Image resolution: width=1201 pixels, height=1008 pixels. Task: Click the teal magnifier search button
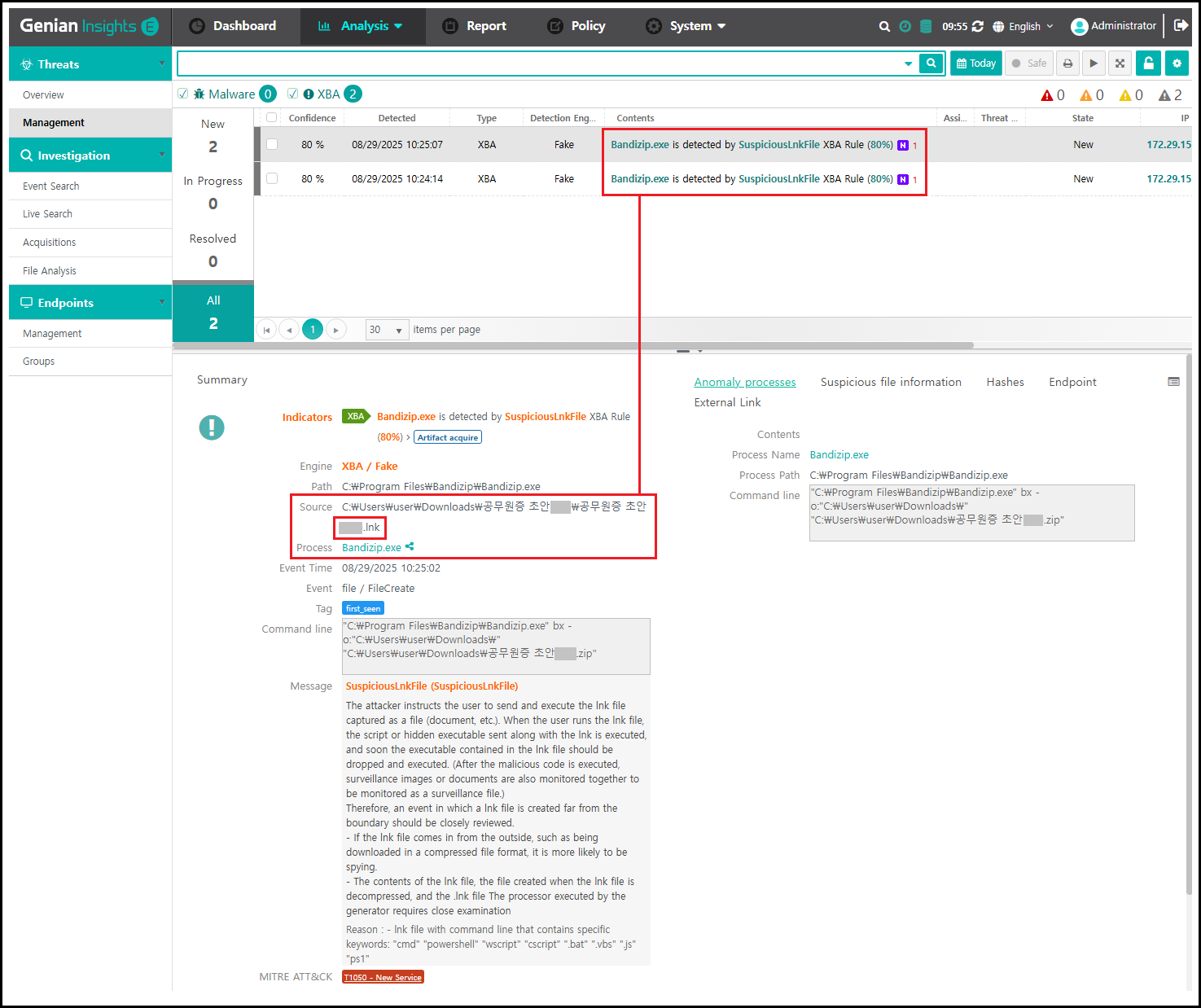[931, 64]
